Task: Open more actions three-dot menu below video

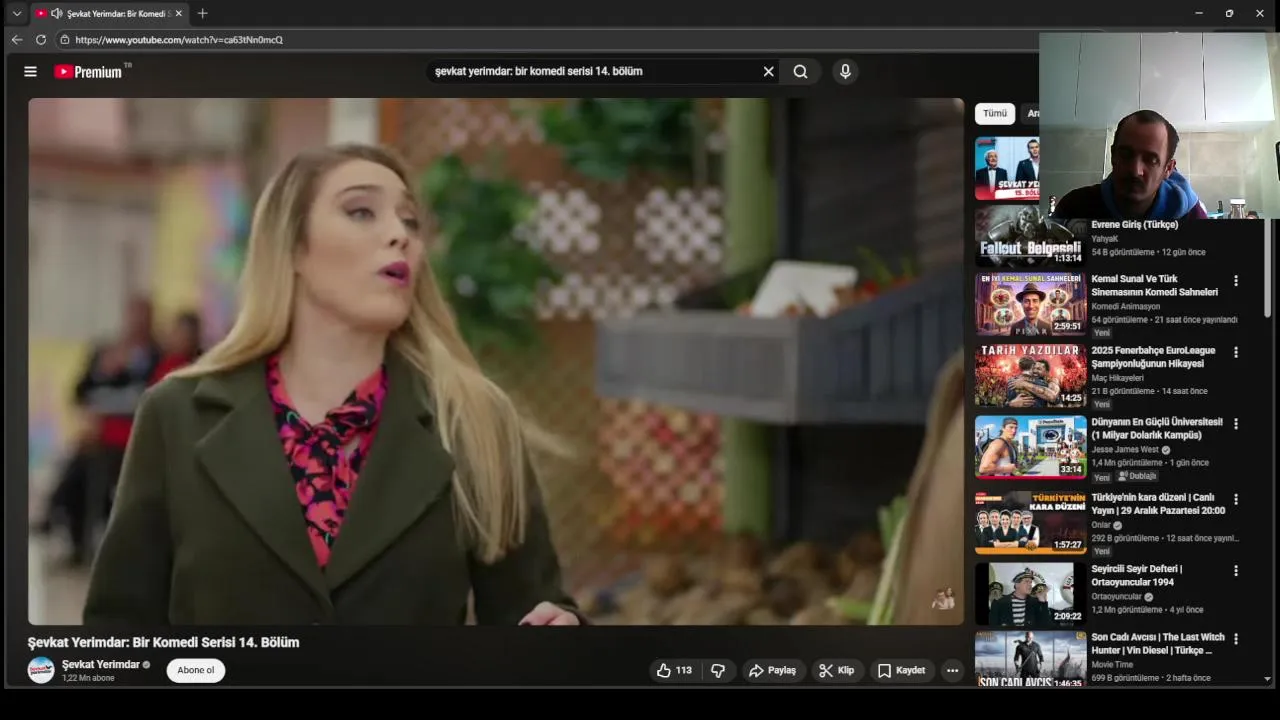Action: [x=952, y=670]
